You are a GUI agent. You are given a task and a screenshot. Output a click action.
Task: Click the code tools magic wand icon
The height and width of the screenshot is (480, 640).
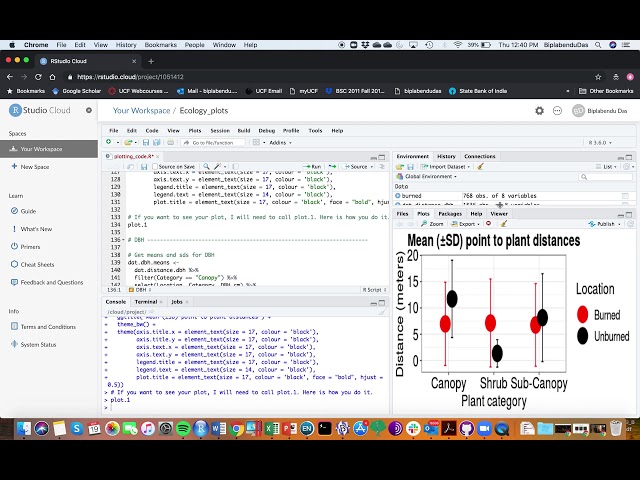[218, 167]
